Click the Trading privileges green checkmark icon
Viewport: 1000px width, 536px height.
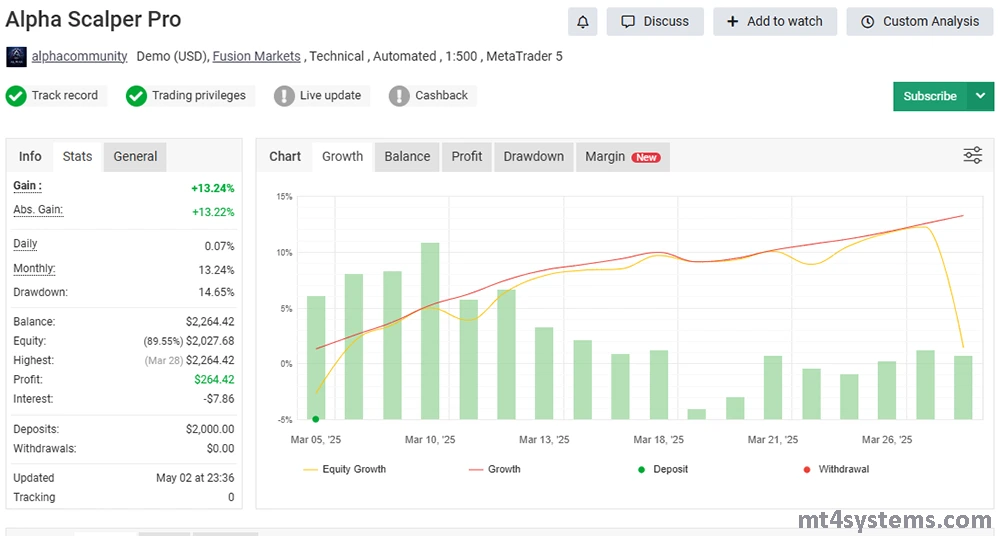(x=136, y=96)
